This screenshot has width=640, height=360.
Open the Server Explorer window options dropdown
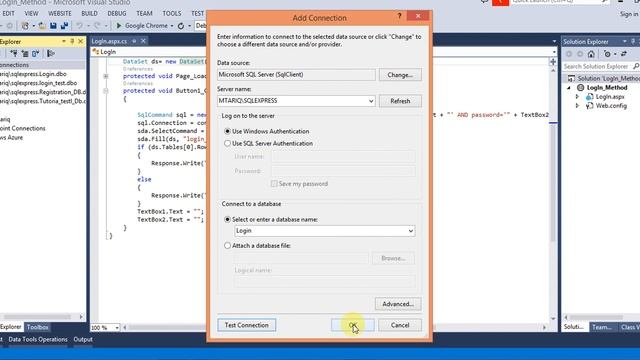pos(64,41)
